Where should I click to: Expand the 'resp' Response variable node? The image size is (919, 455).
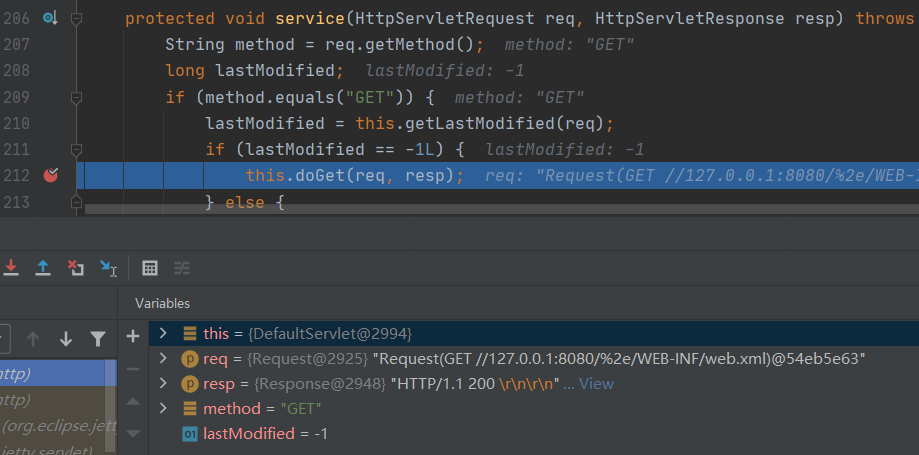(x=163, y=383)
